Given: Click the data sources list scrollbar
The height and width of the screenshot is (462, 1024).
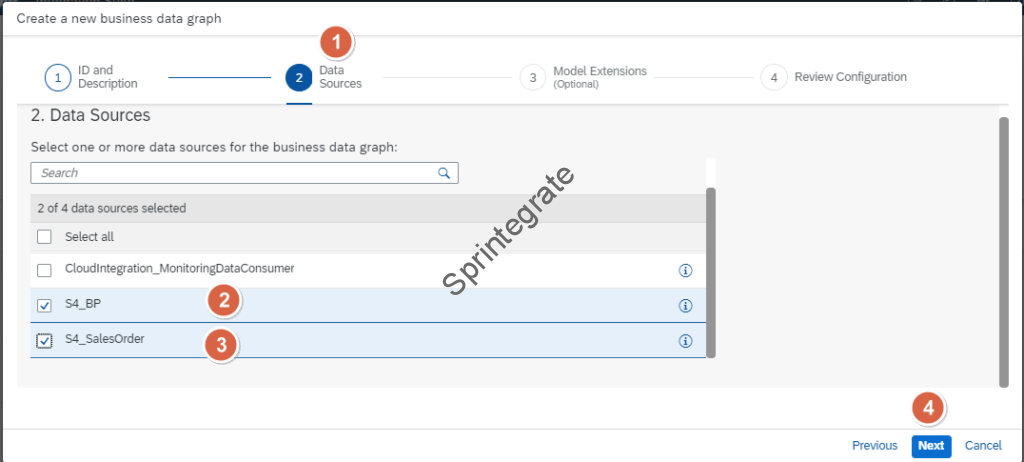Looking at the screenshot, I should [711, 270].
